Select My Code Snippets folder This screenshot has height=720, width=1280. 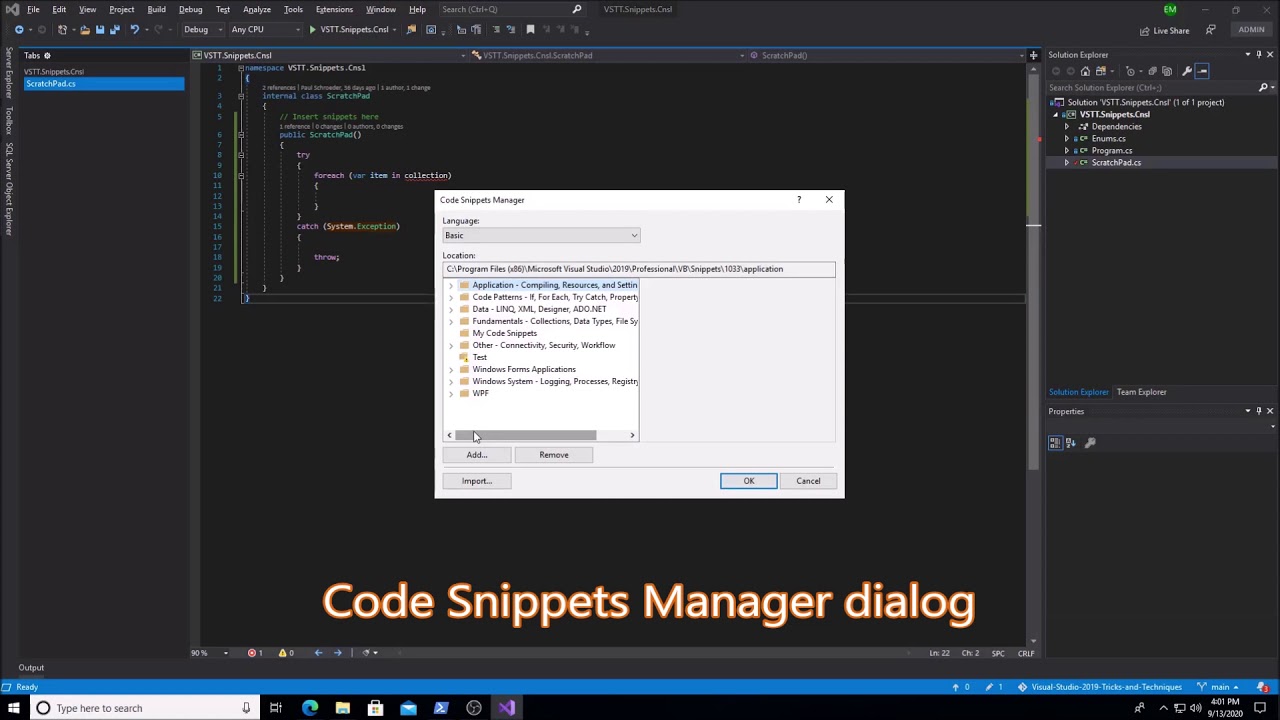pos(504,333)
